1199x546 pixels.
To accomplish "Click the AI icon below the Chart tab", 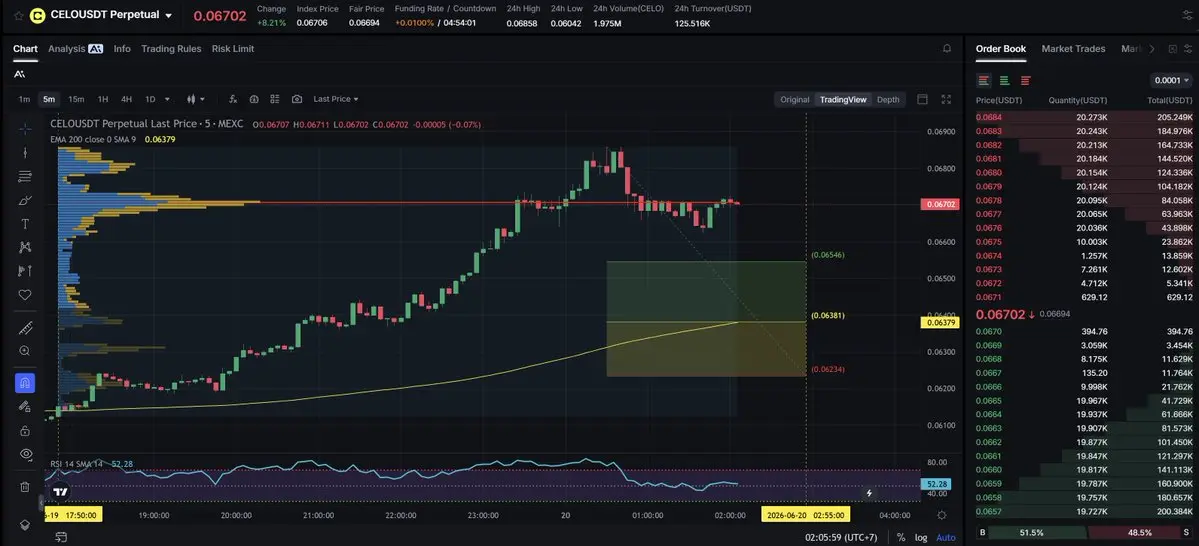I will 19,74.
